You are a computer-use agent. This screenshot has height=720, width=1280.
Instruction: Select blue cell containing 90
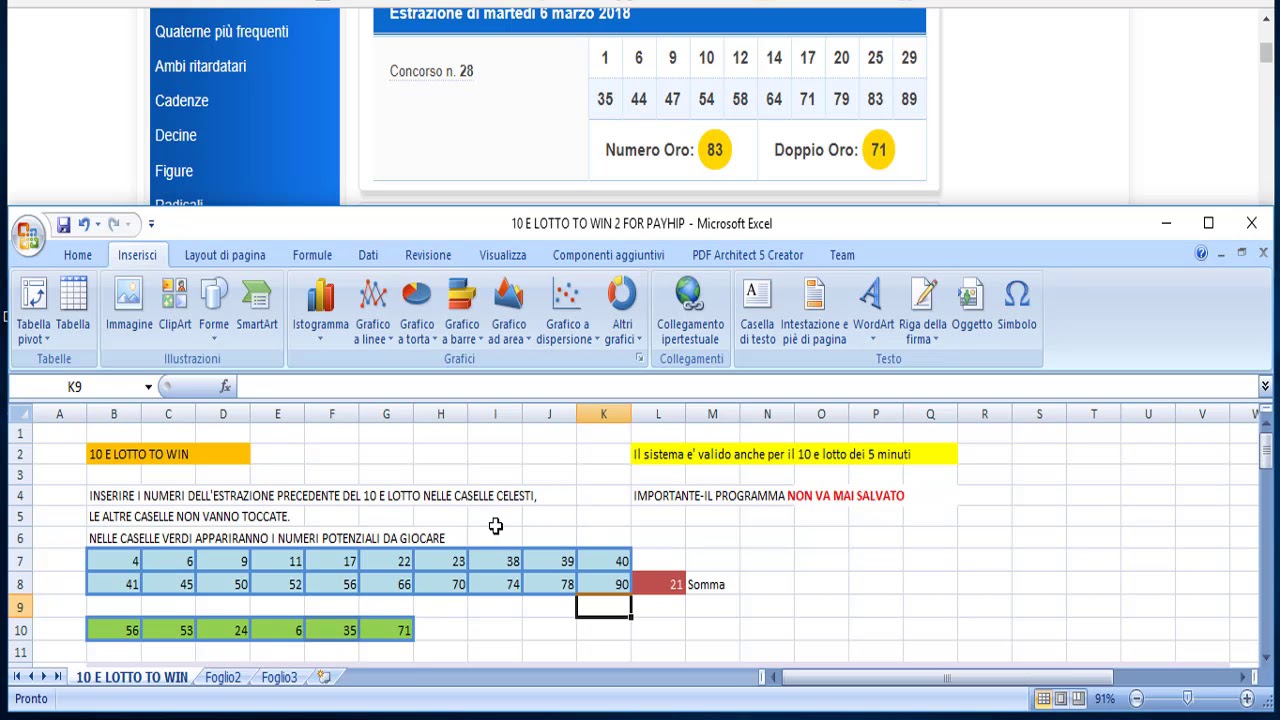603,584
